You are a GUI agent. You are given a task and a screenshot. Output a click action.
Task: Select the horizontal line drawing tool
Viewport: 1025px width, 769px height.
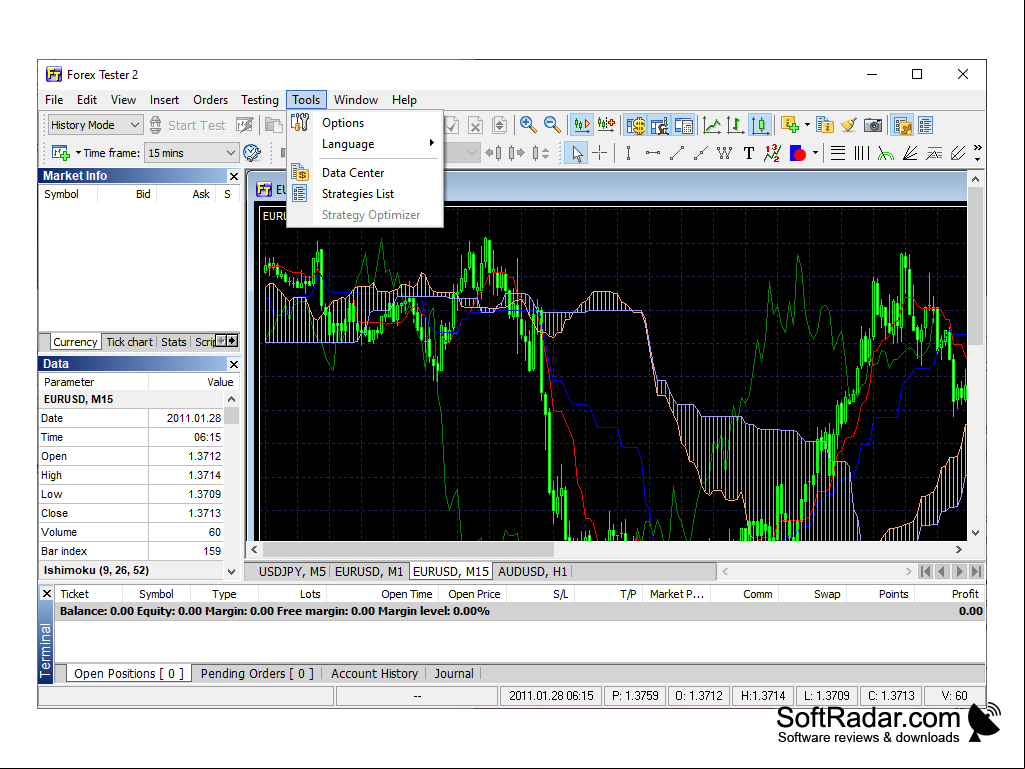652,154
